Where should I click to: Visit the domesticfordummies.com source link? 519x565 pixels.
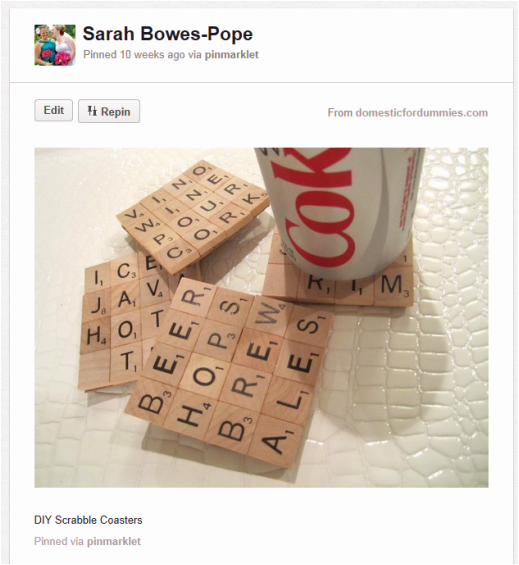421,113
